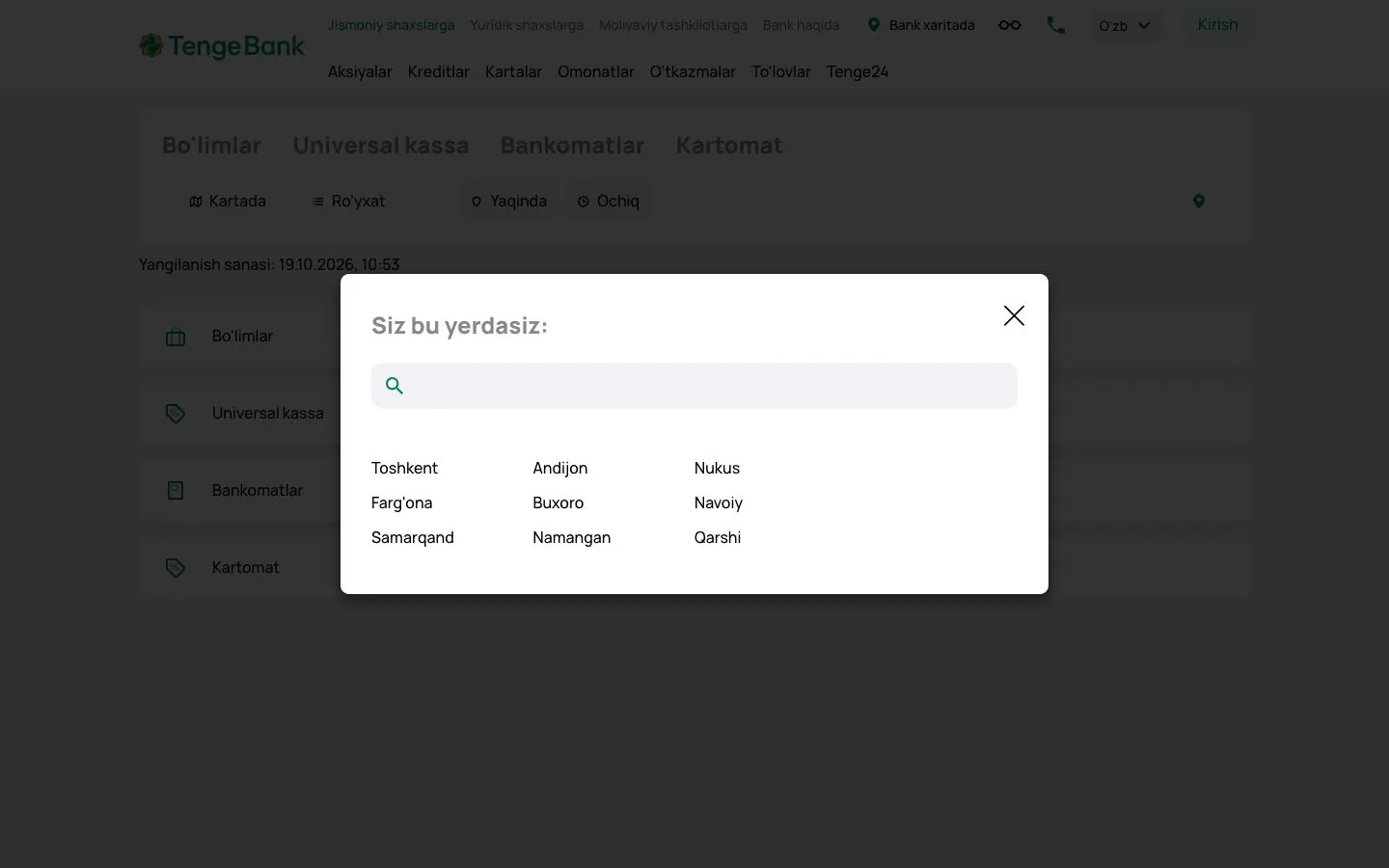The image size is (1389, 868).
Task: Click the search magnifier icon in the dialog
Action: coord(395,386)
